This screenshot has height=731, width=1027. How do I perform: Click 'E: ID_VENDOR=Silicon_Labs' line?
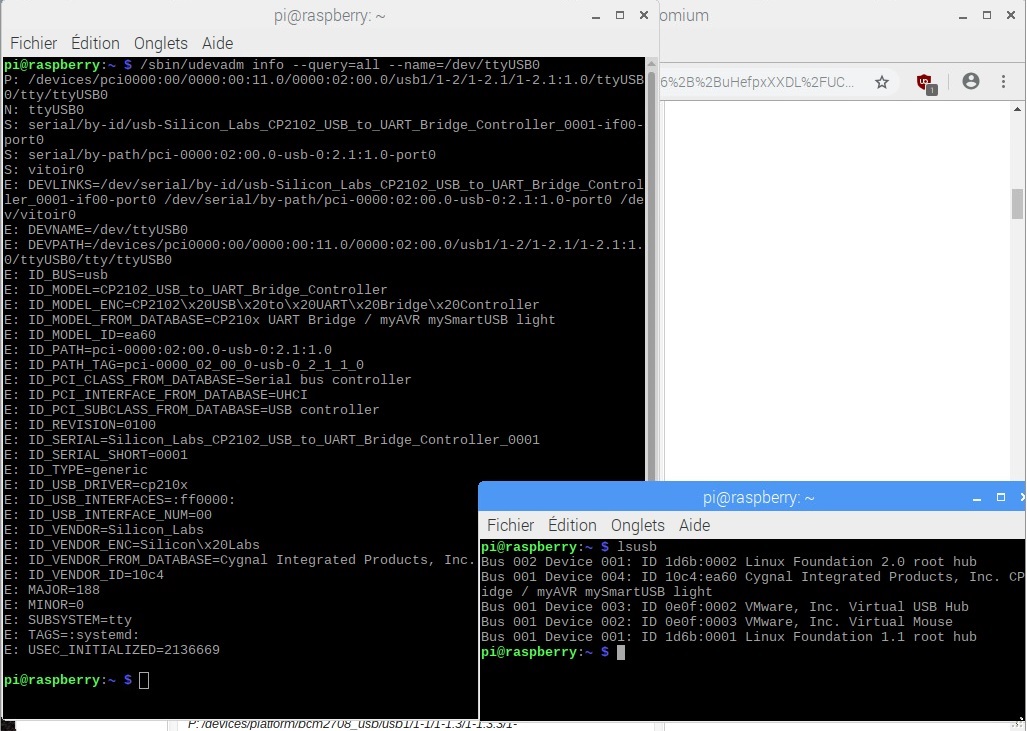(103, 530)
